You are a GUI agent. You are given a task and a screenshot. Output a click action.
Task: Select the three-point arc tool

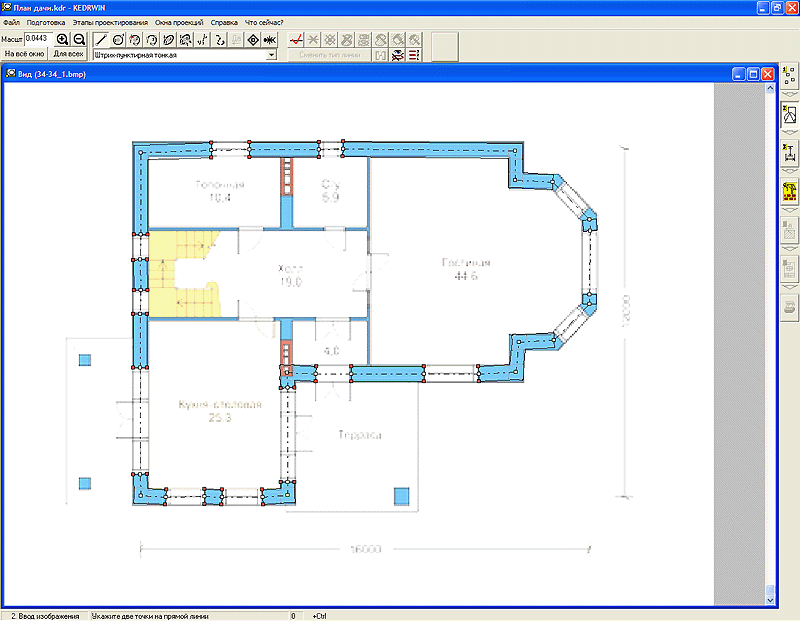pos(152,40)
